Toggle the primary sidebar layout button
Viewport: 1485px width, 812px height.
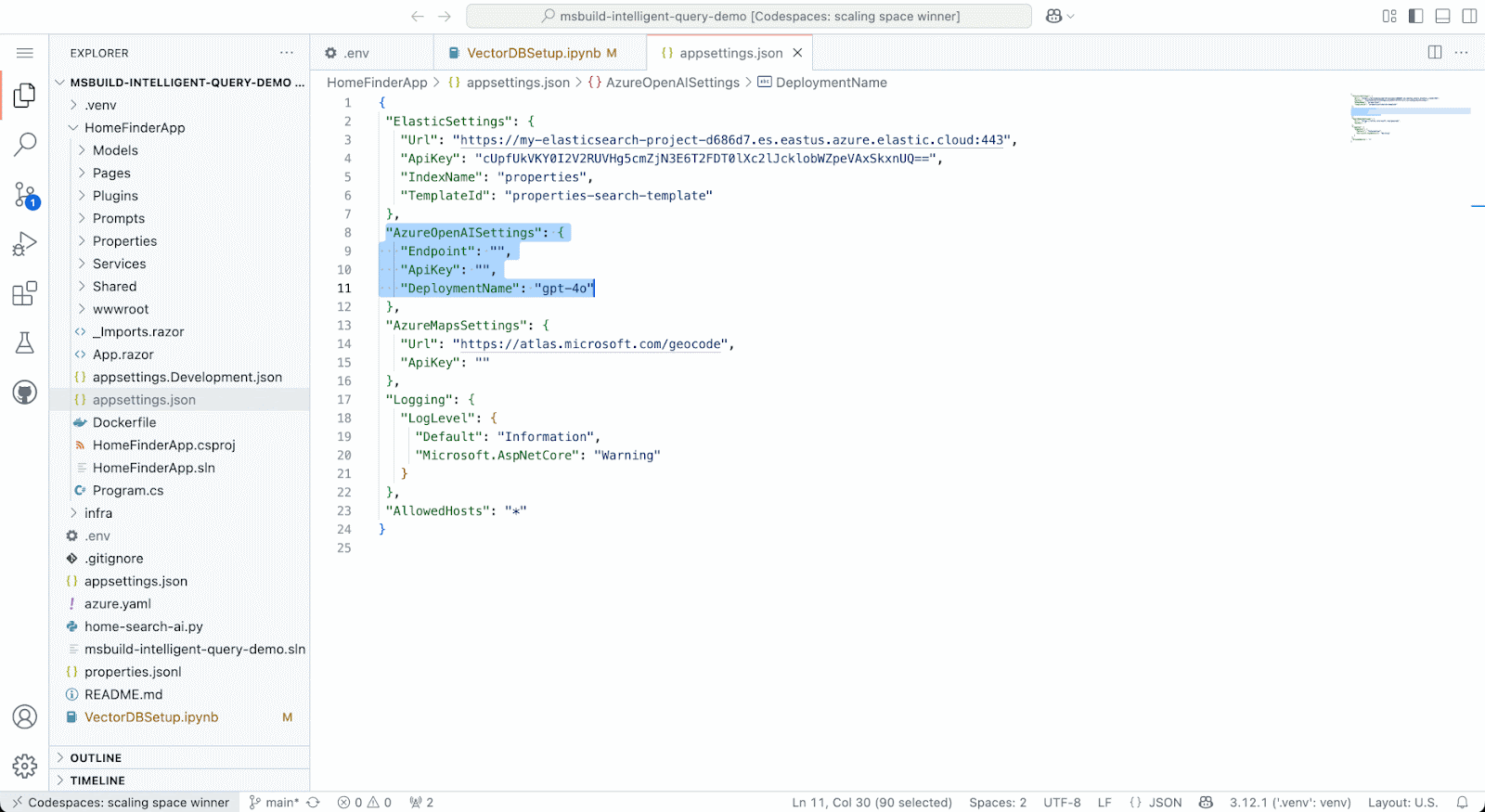[1415, 16]
